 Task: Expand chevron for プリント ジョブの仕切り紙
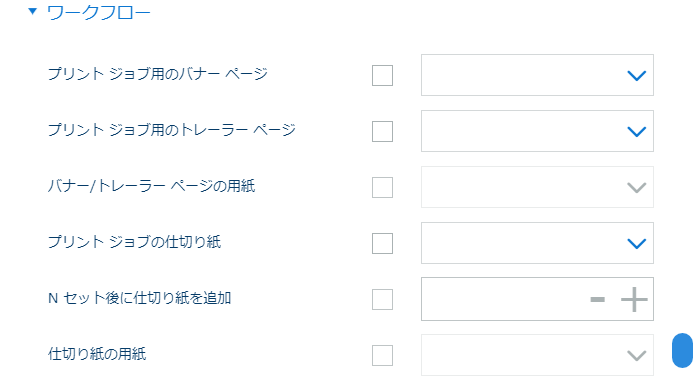coord(636,243)
